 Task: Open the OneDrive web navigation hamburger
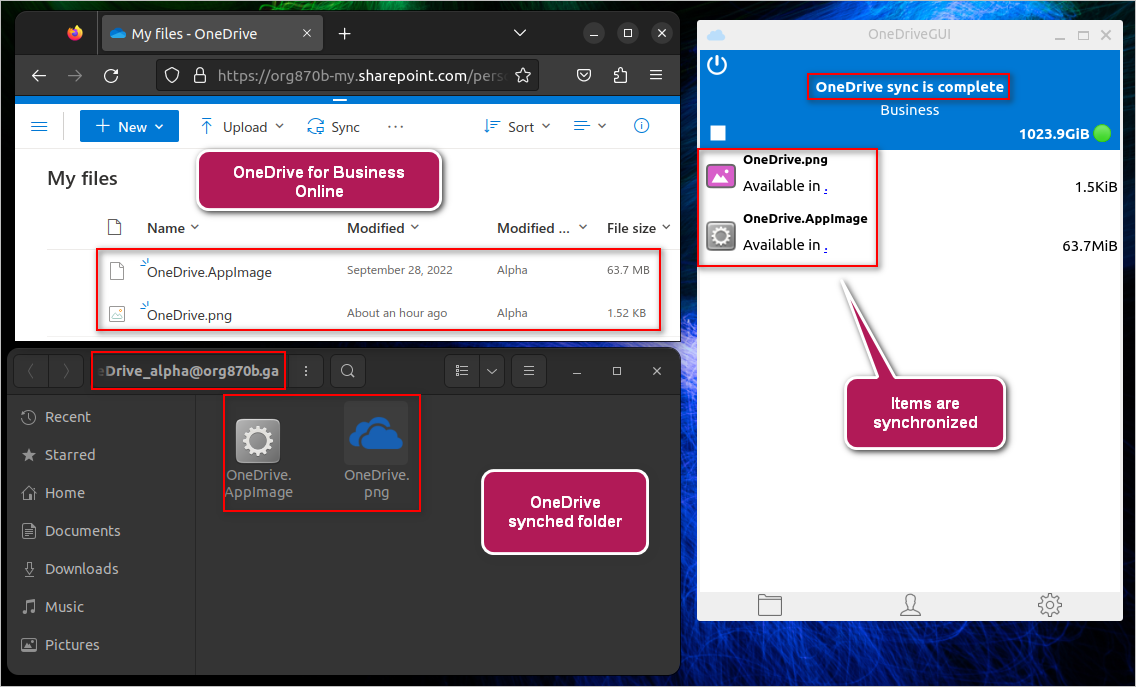39,127
